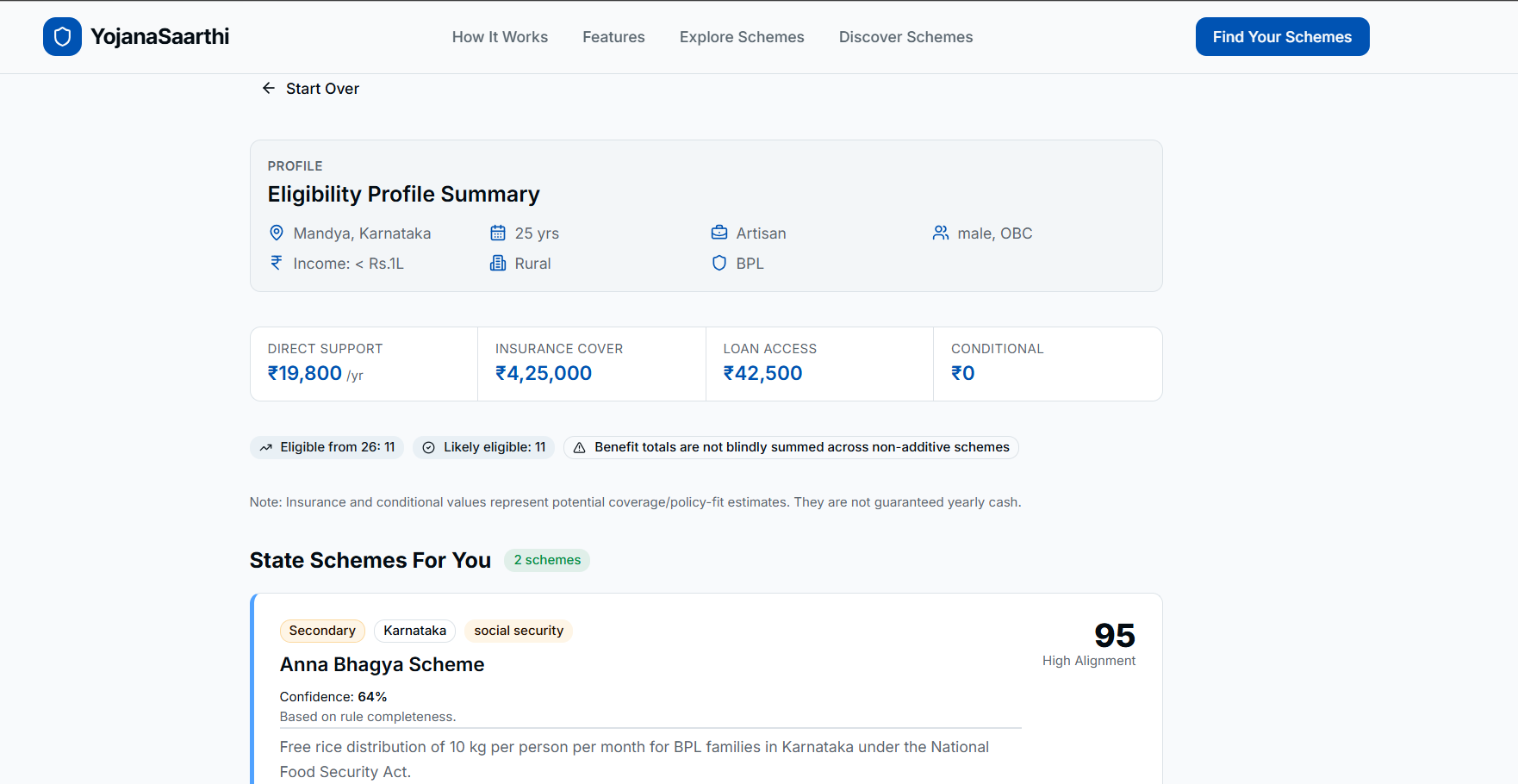Image resolution: width=1518 pixels, height=784 pixels.
Task: Click the Eligible from 26: 11 chip
Action: [327, 447]
